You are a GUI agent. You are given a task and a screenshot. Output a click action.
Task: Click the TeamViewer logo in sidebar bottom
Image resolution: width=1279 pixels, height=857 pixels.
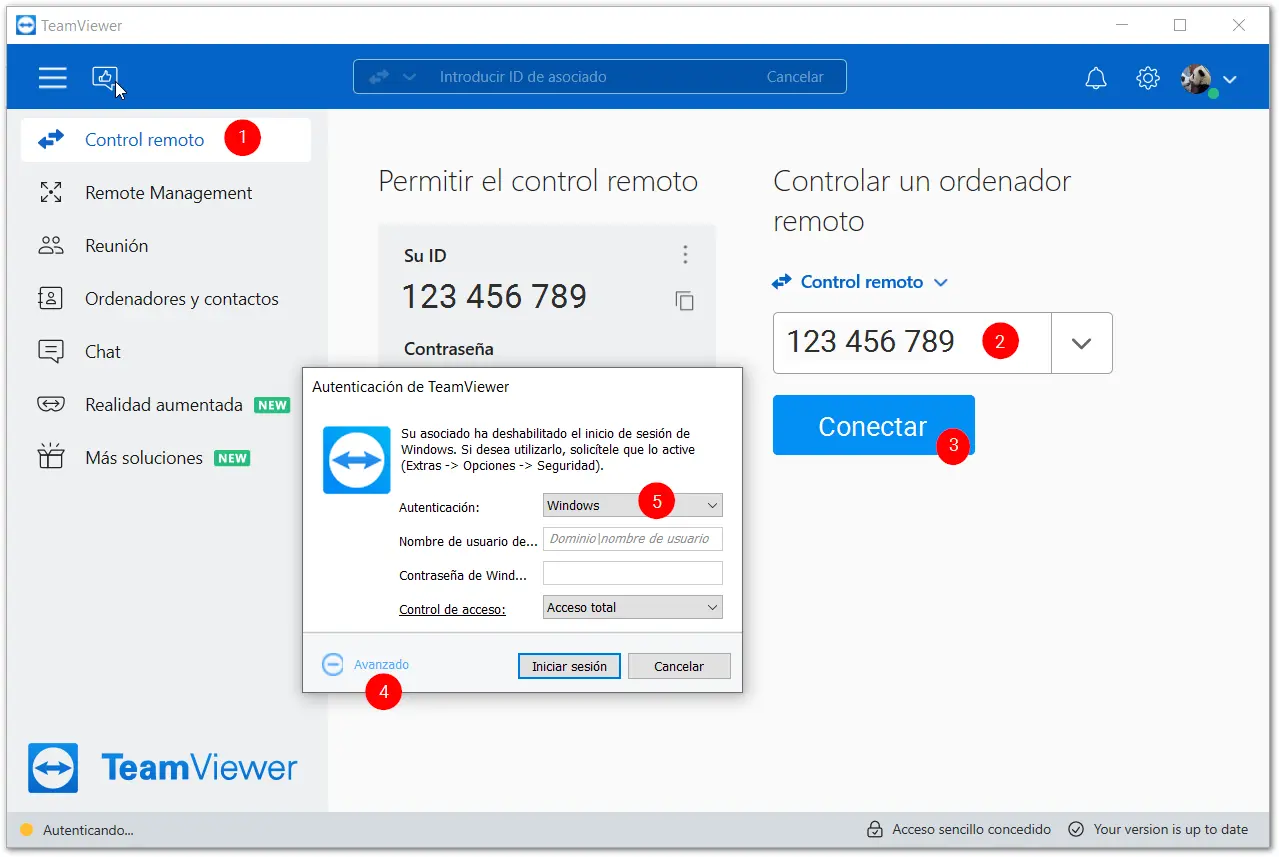162,768
